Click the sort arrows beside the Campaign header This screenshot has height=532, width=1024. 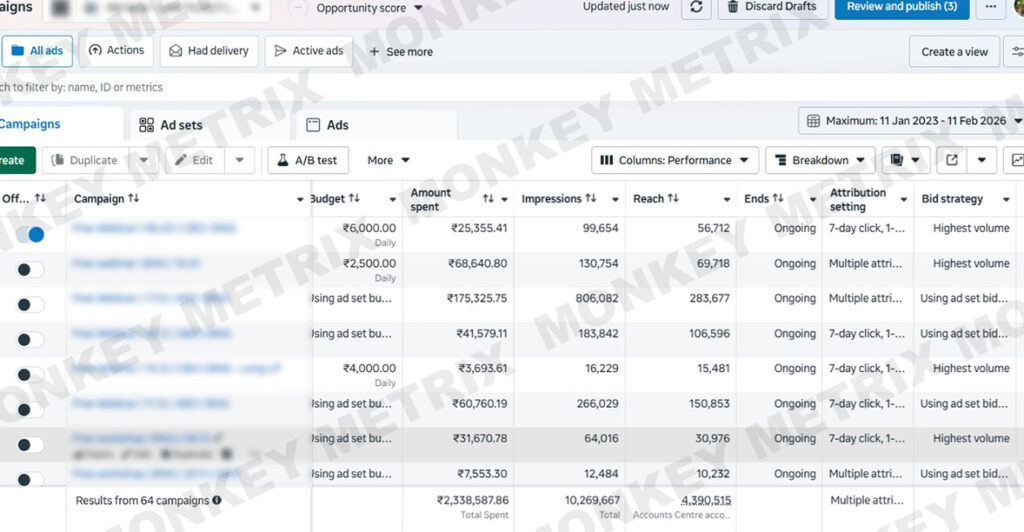pyautogui.click(x=133, y=199)
